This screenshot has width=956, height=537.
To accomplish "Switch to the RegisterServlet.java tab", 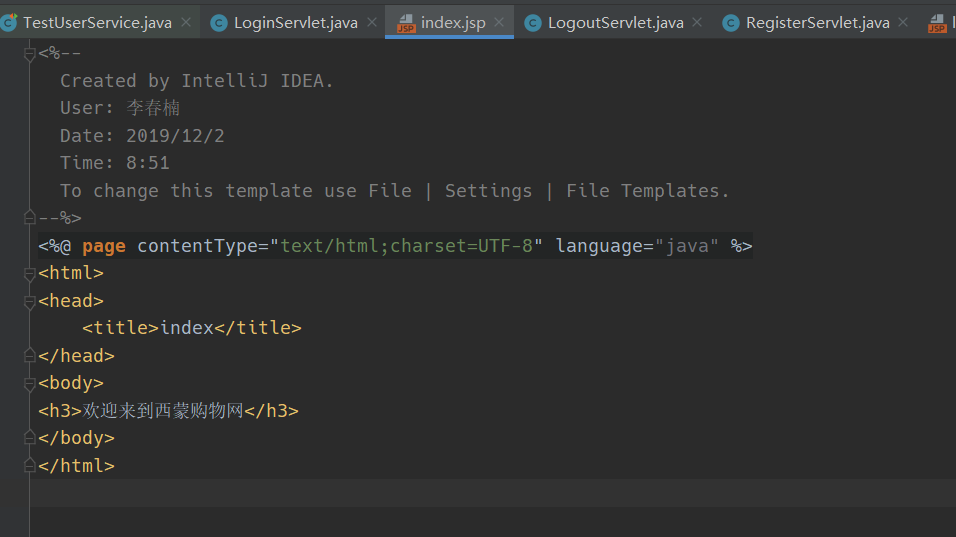I will coord(817,23).
